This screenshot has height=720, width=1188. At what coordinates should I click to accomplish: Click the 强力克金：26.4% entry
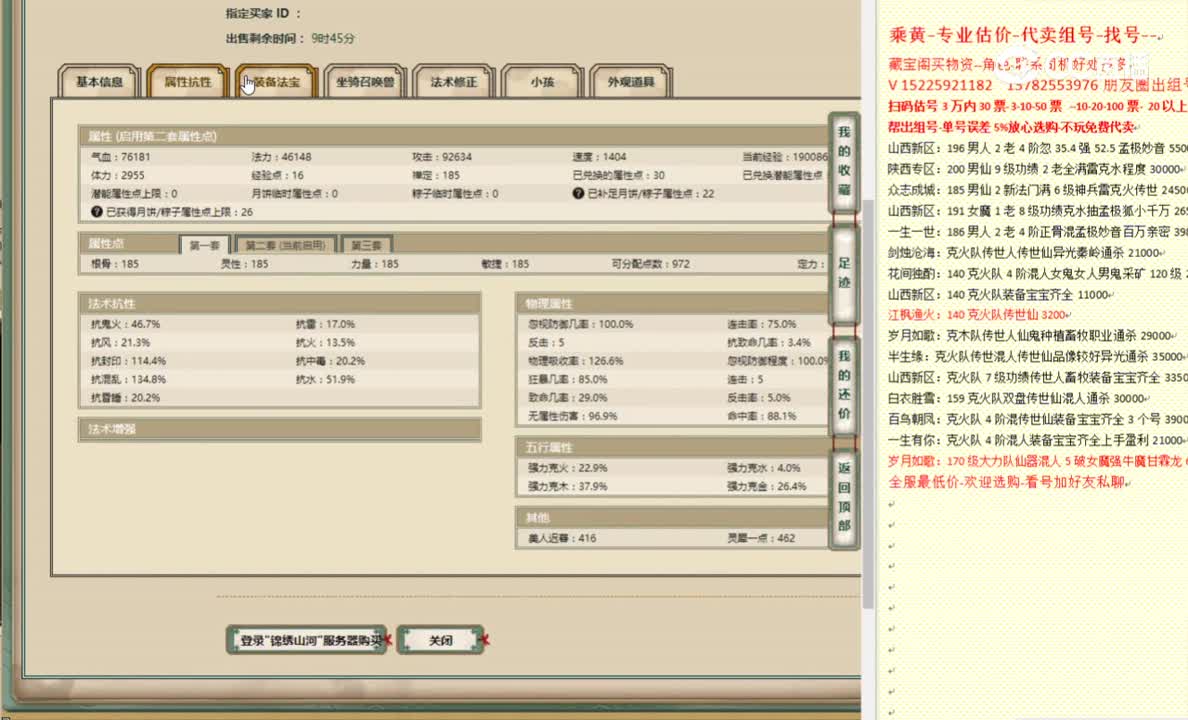(x=767, y=486)
